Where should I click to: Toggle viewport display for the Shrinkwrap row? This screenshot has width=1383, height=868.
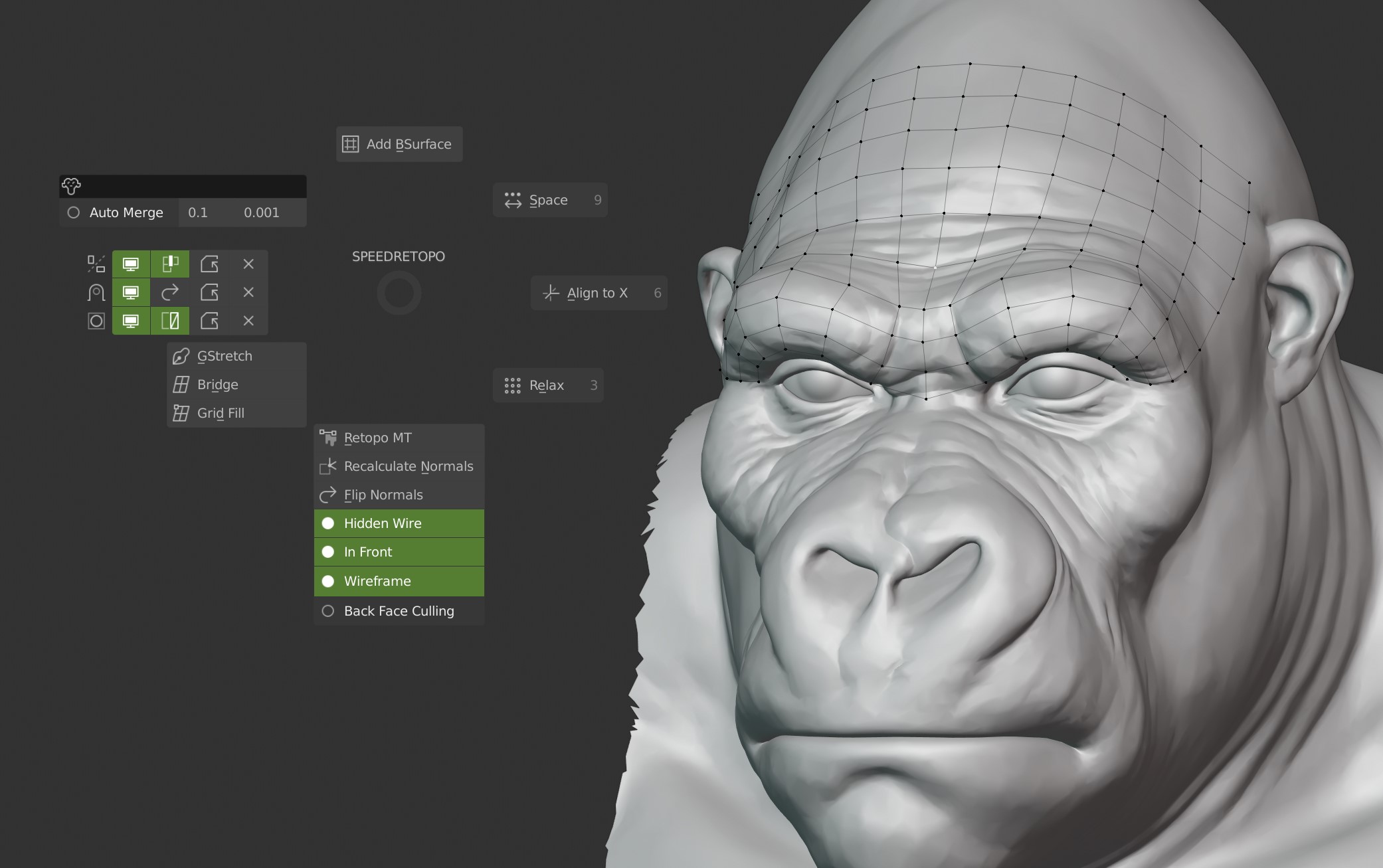pyautogui.click(x=131, y=292)
